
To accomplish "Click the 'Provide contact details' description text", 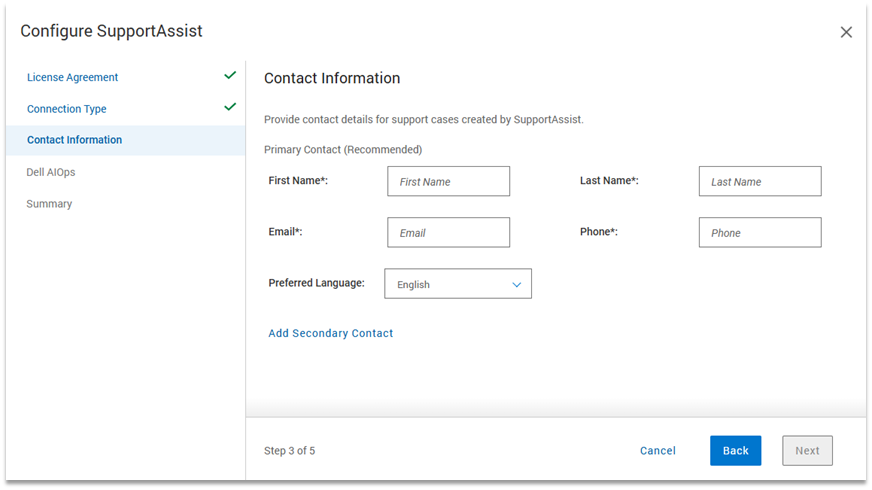I will pyautogui.click(x=424, y=120).
